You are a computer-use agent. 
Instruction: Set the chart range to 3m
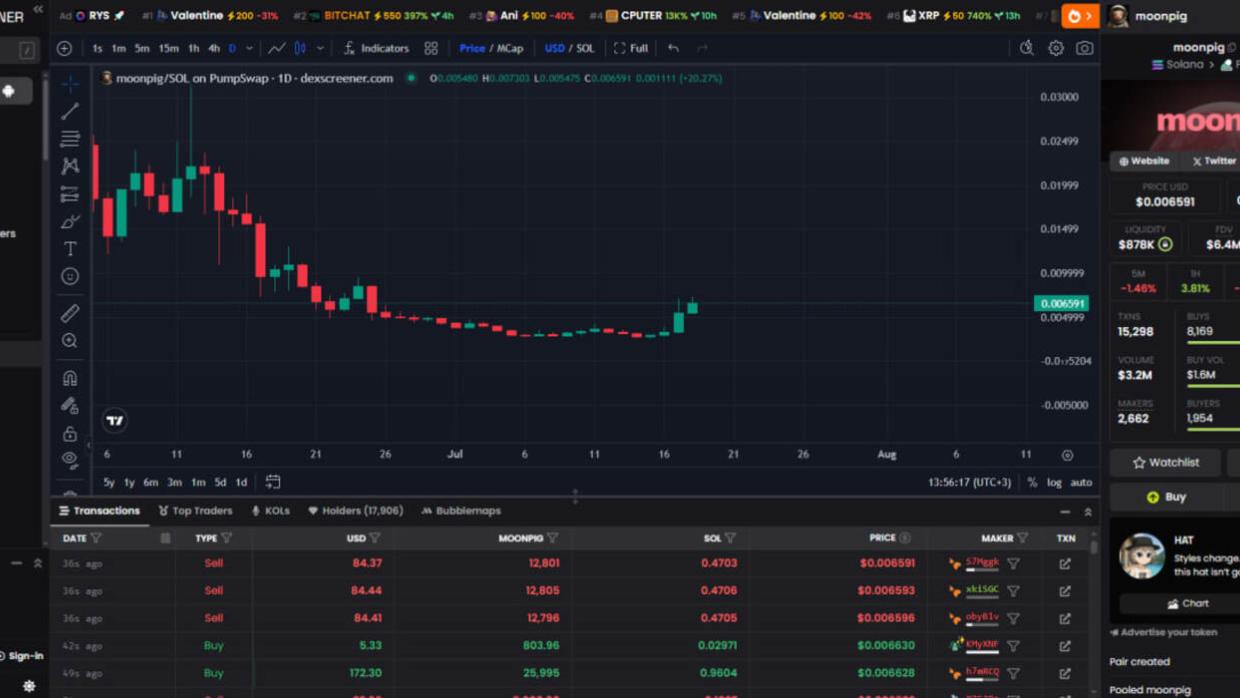coord(174,482)
